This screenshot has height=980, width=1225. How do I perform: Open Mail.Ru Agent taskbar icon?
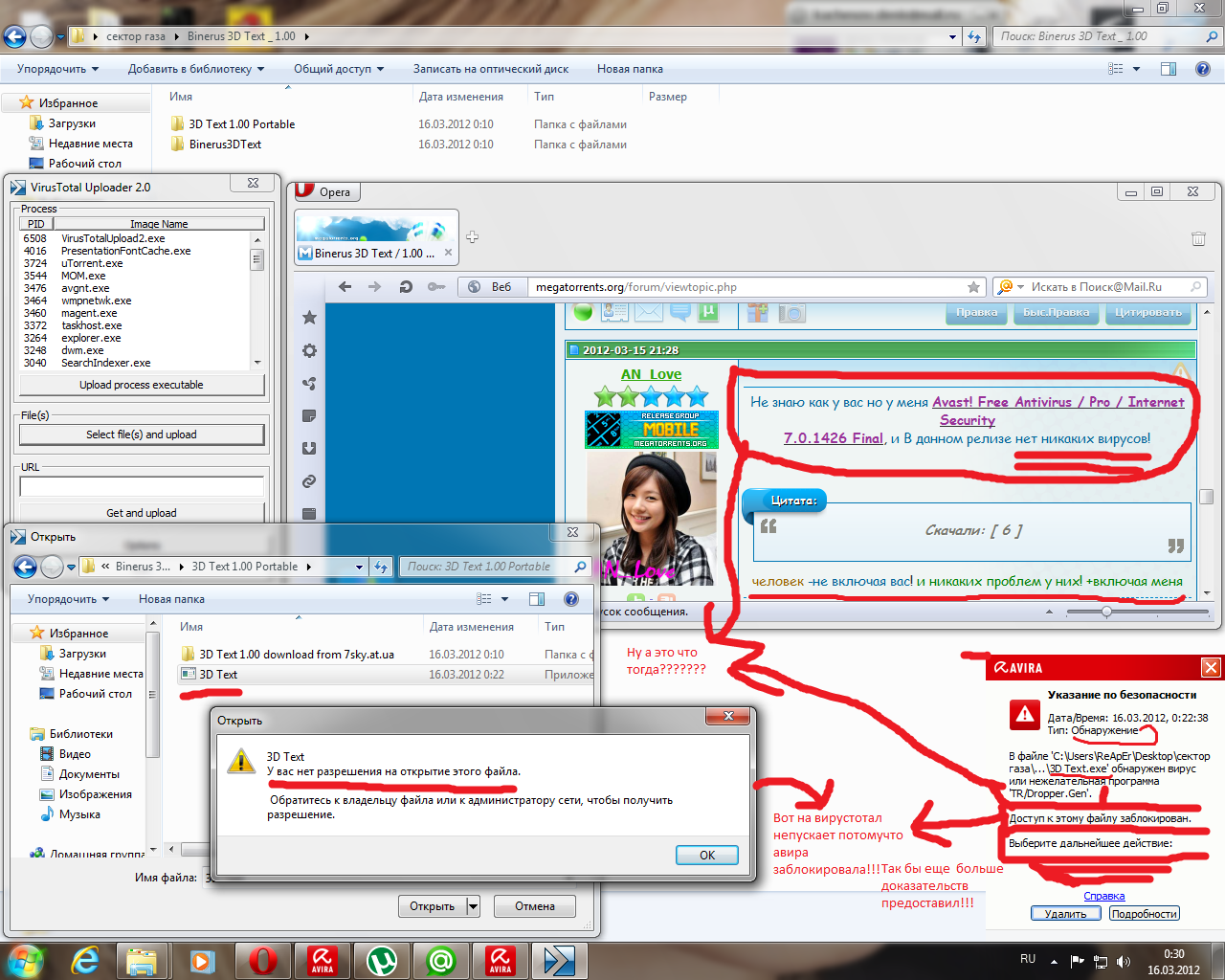441,960
